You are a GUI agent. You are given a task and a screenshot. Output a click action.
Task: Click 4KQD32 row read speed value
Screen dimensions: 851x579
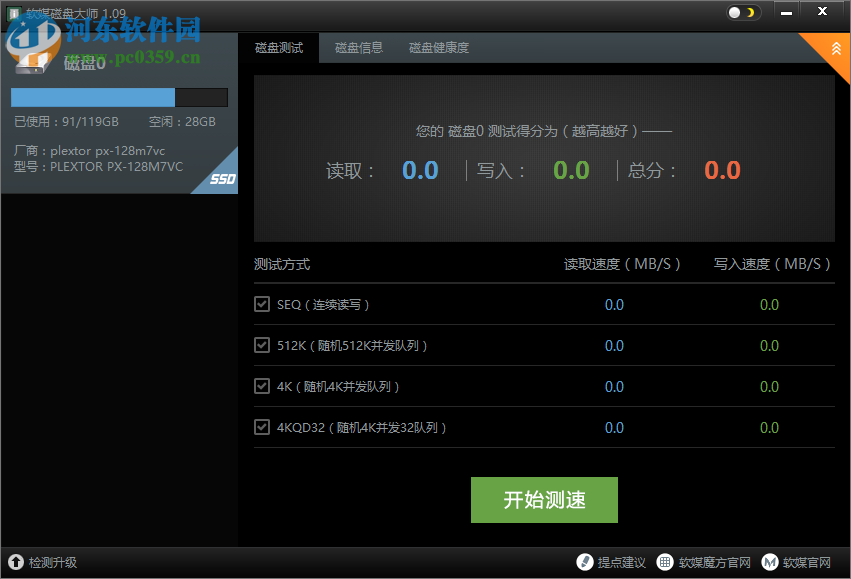point(614,428)
